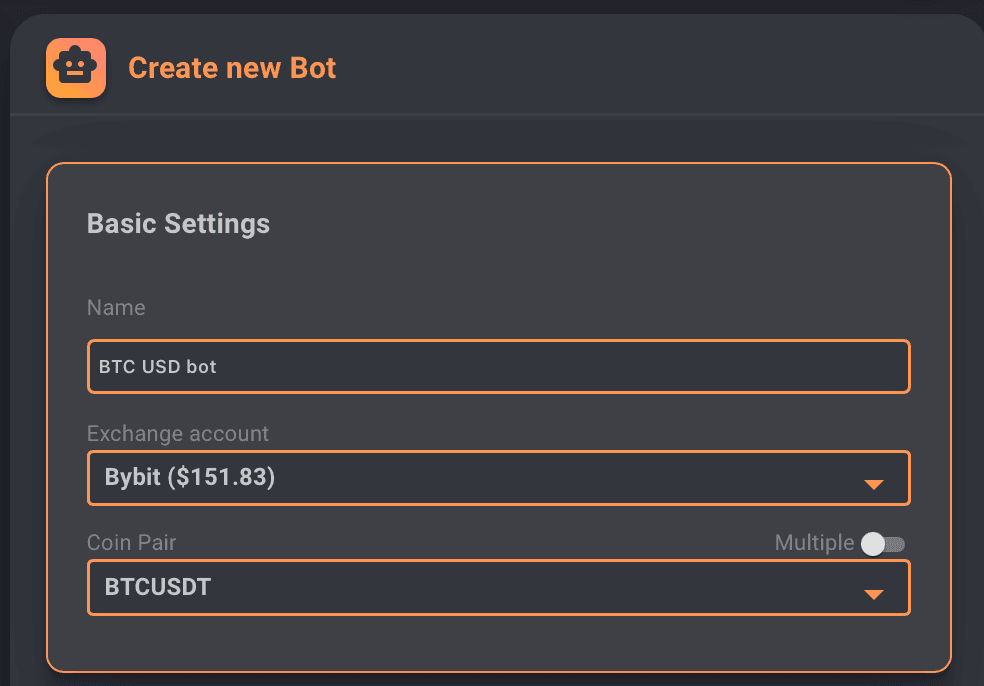
Task: Click the Exchange account label
Action: 177,434
